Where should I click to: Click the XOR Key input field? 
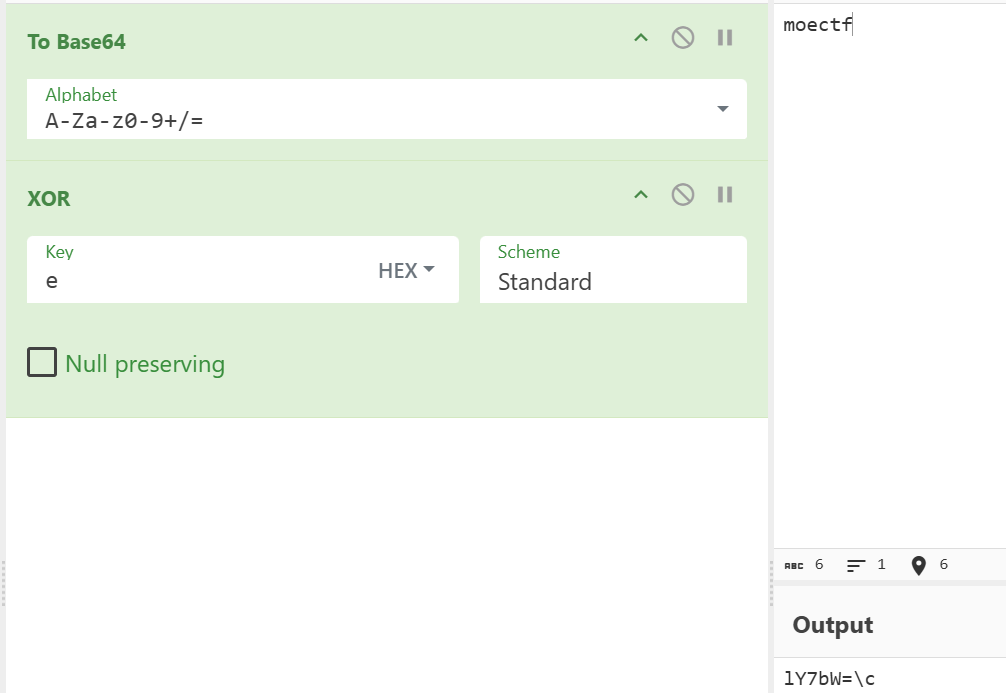coord(200,281)
